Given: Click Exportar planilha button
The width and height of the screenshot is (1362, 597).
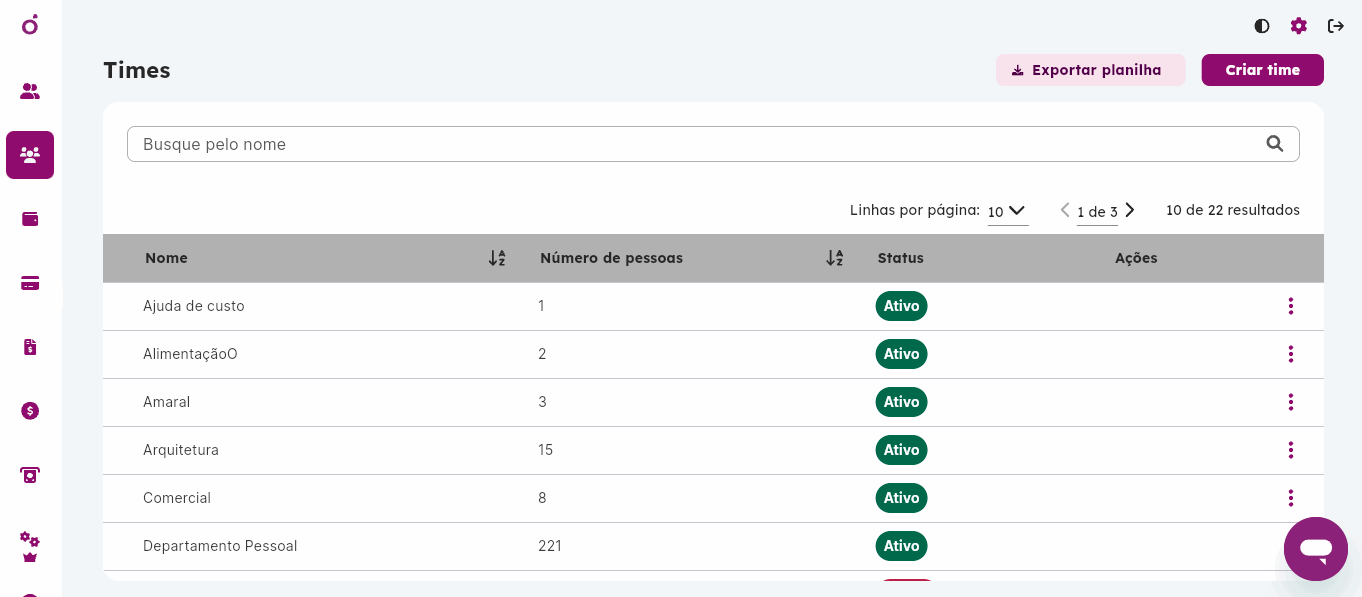Looking at the screenshot, I should tap(1091, 70).
